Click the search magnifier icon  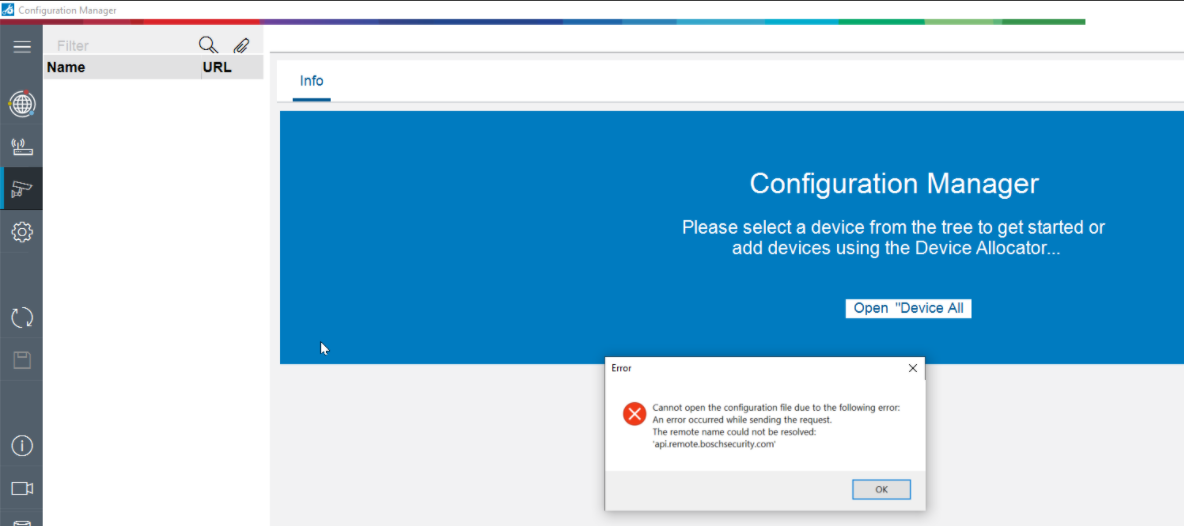208,45
